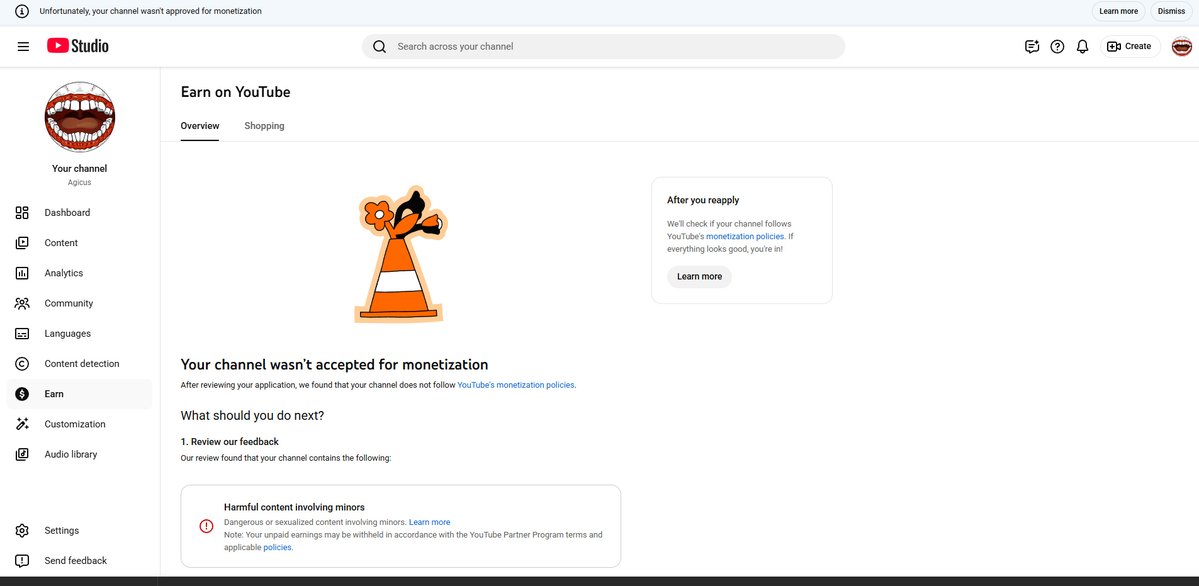Open the Help question mark icon
The width and height of the screenshot is (1199, 586).
coord(1057,47)
